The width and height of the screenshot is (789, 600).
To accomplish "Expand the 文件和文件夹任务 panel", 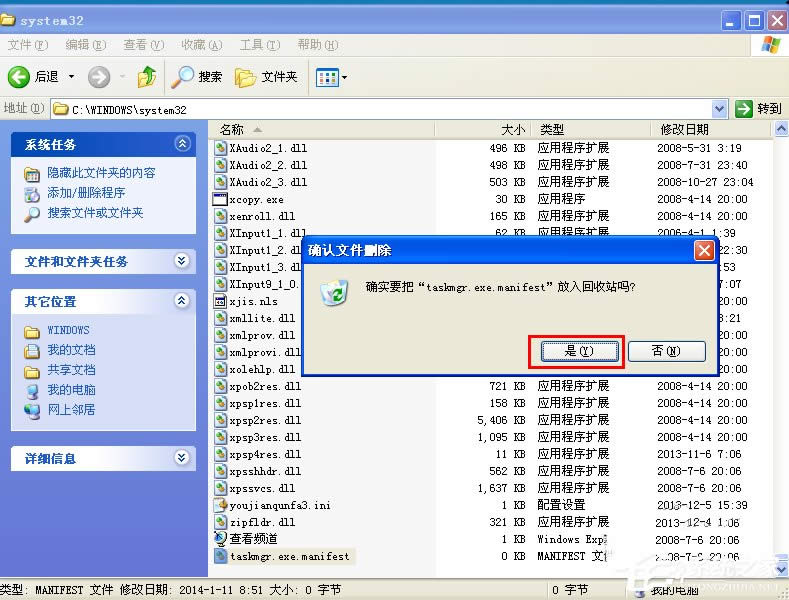I will [181, 261].
